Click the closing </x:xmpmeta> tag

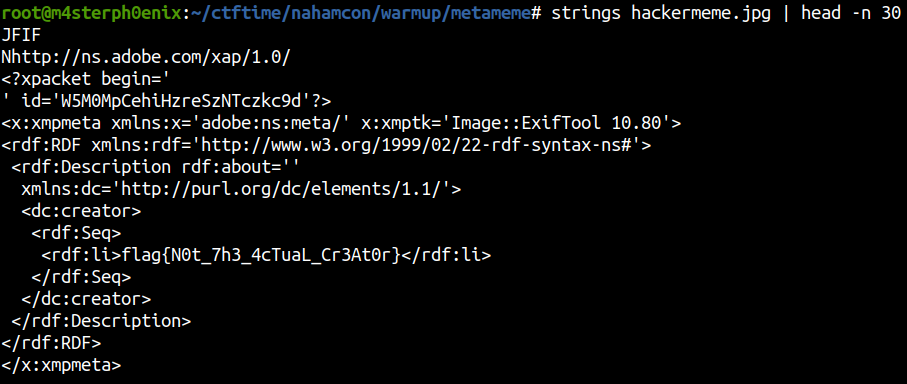[x=61, y=365]
